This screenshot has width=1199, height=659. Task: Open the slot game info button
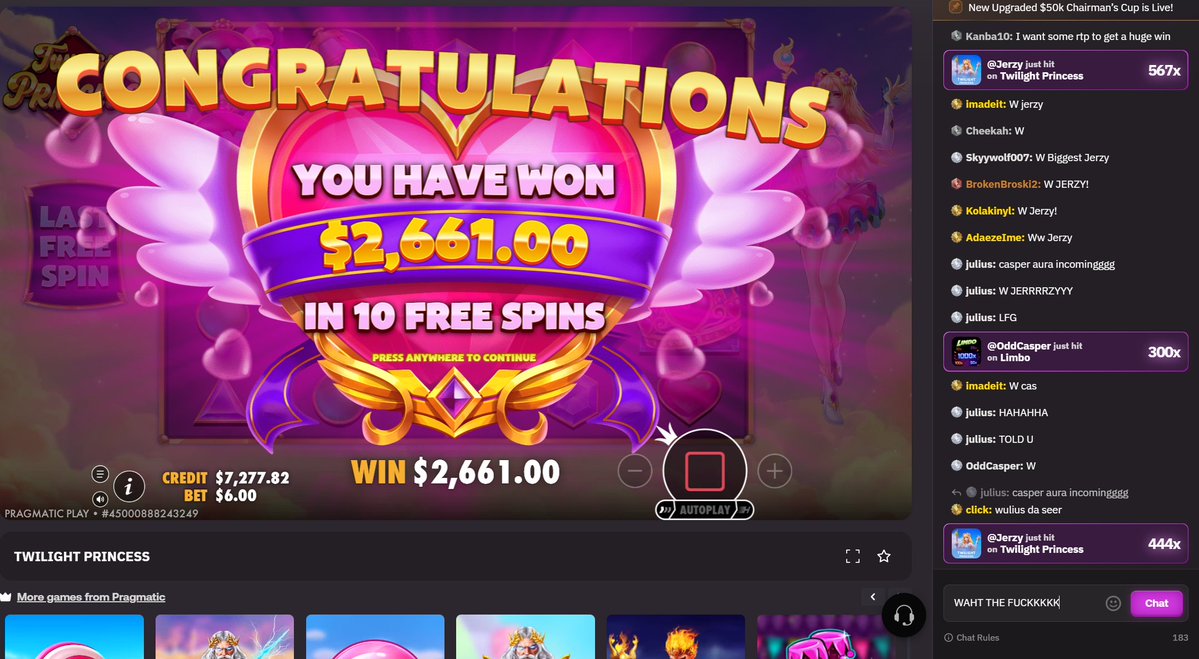(x=129, y=486)
